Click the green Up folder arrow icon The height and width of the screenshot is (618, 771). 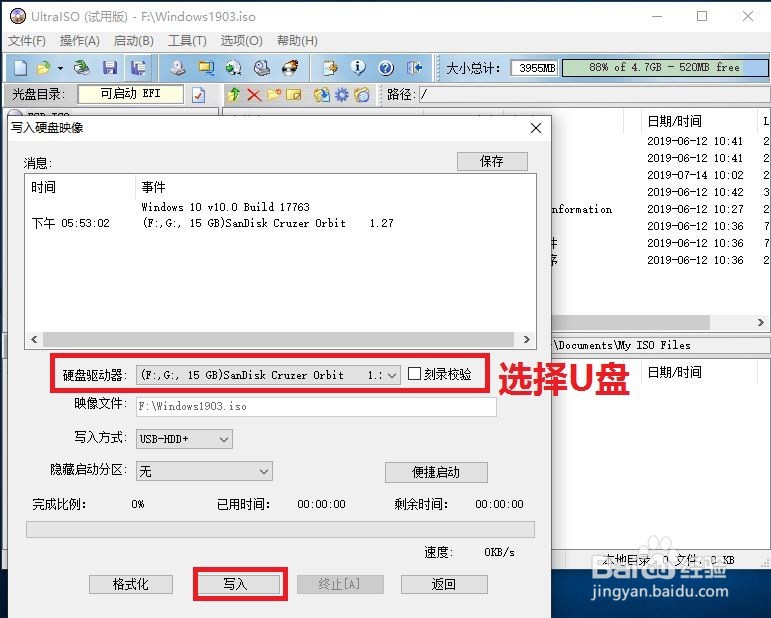pos(234,94)
